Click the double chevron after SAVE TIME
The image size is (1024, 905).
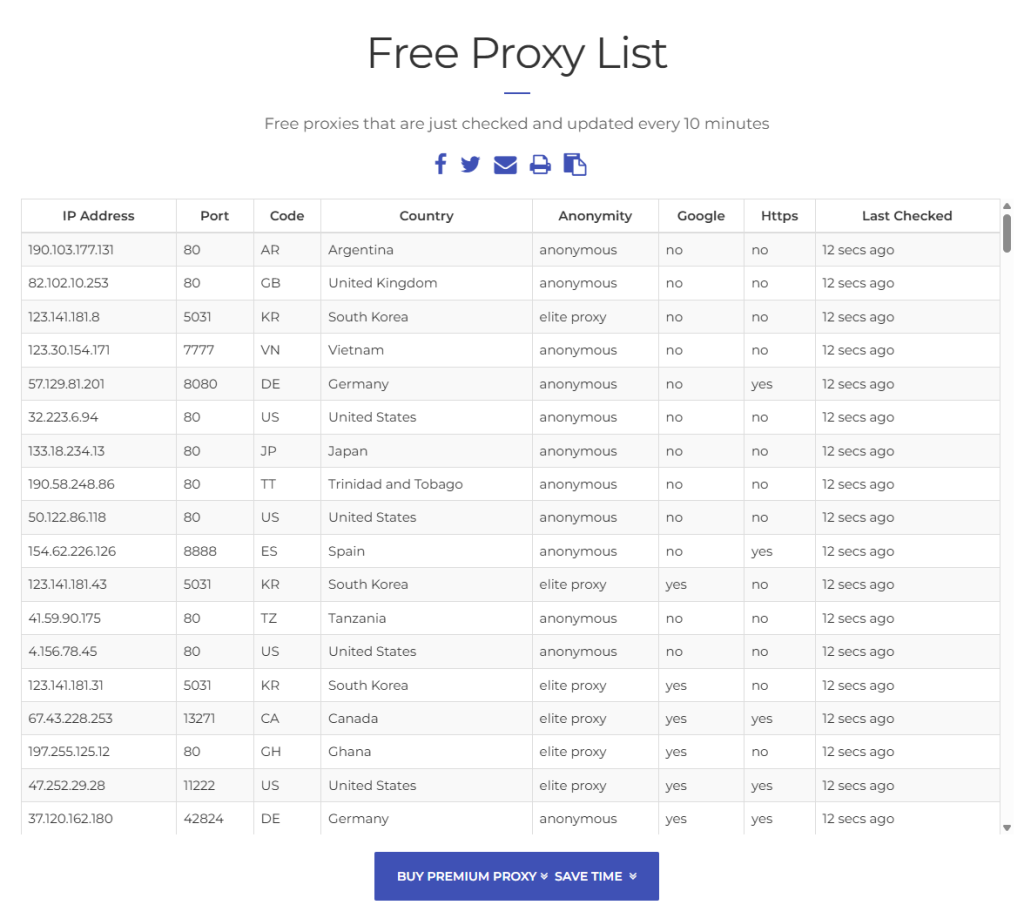tap(633, 876)
